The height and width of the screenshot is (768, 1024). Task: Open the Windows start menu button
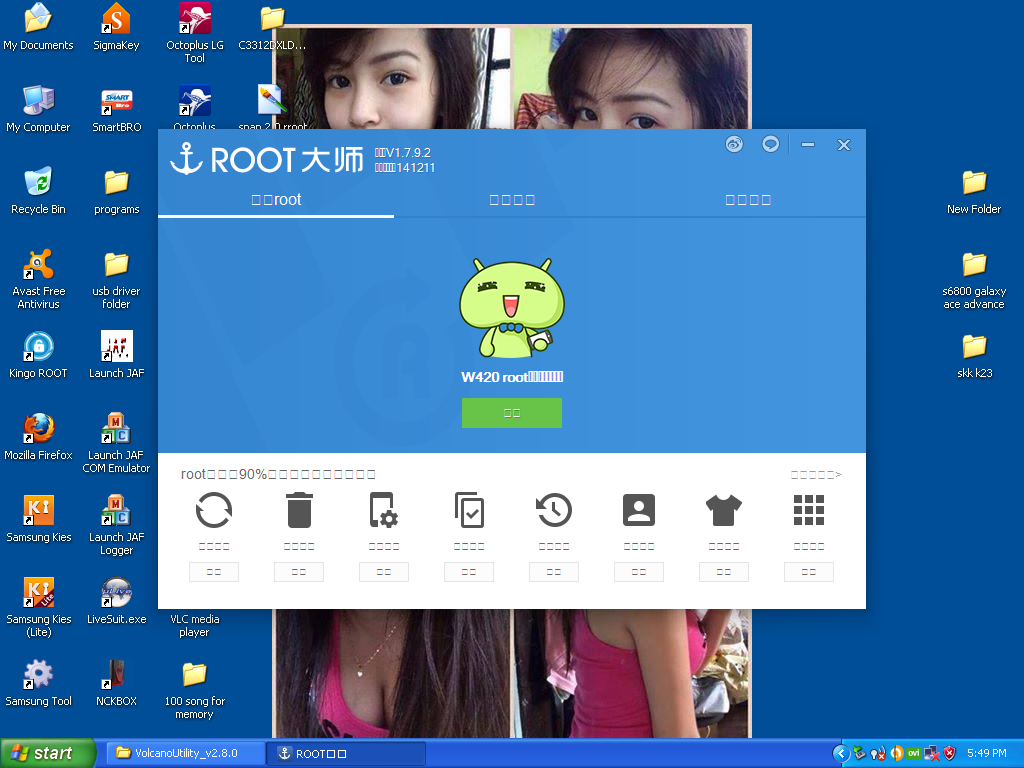coord(48,753)
